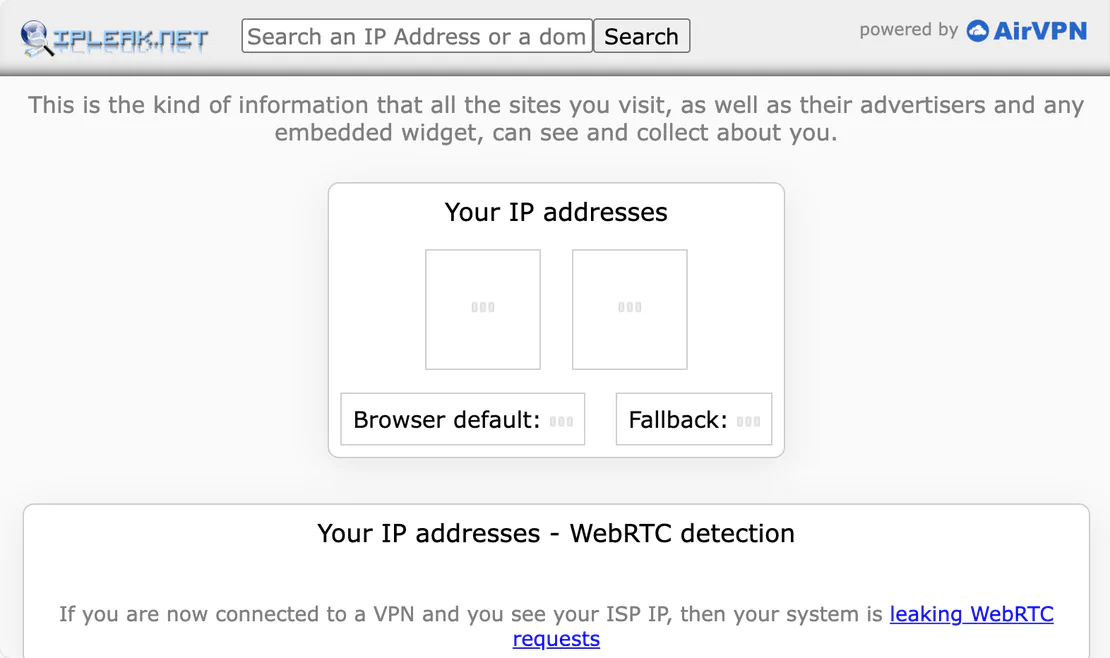1110x658 pixels.
Task: Click loading indicator beside Browser default
Action: (x=561, y=421)
